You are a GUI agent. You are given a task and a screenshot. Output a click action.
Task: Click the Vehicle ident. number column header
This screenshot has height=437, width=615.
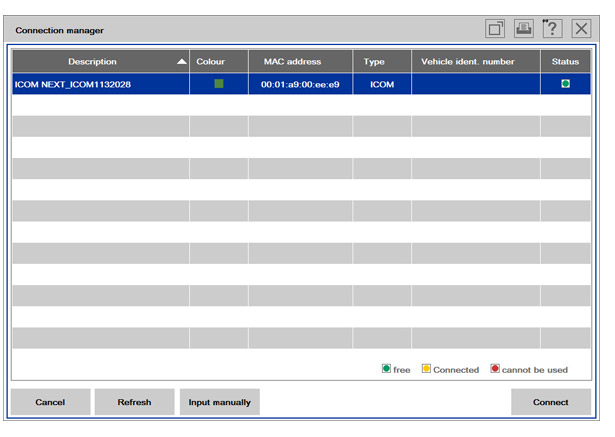476,62
